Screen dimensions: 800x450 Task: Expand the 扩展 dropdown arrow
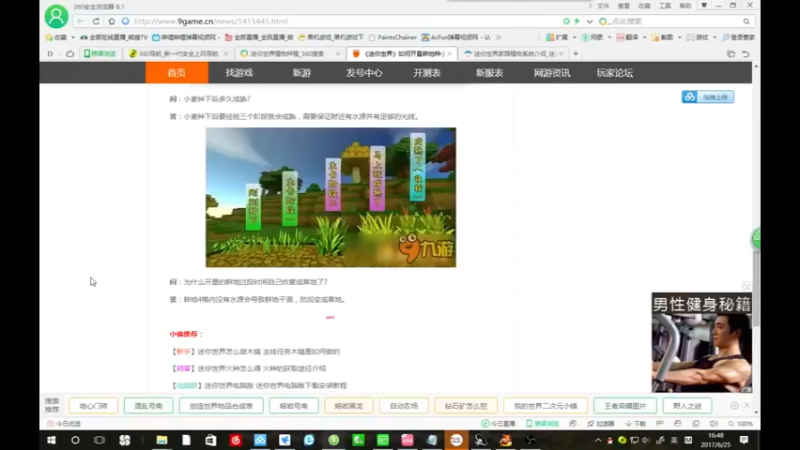tap(574, 37)
